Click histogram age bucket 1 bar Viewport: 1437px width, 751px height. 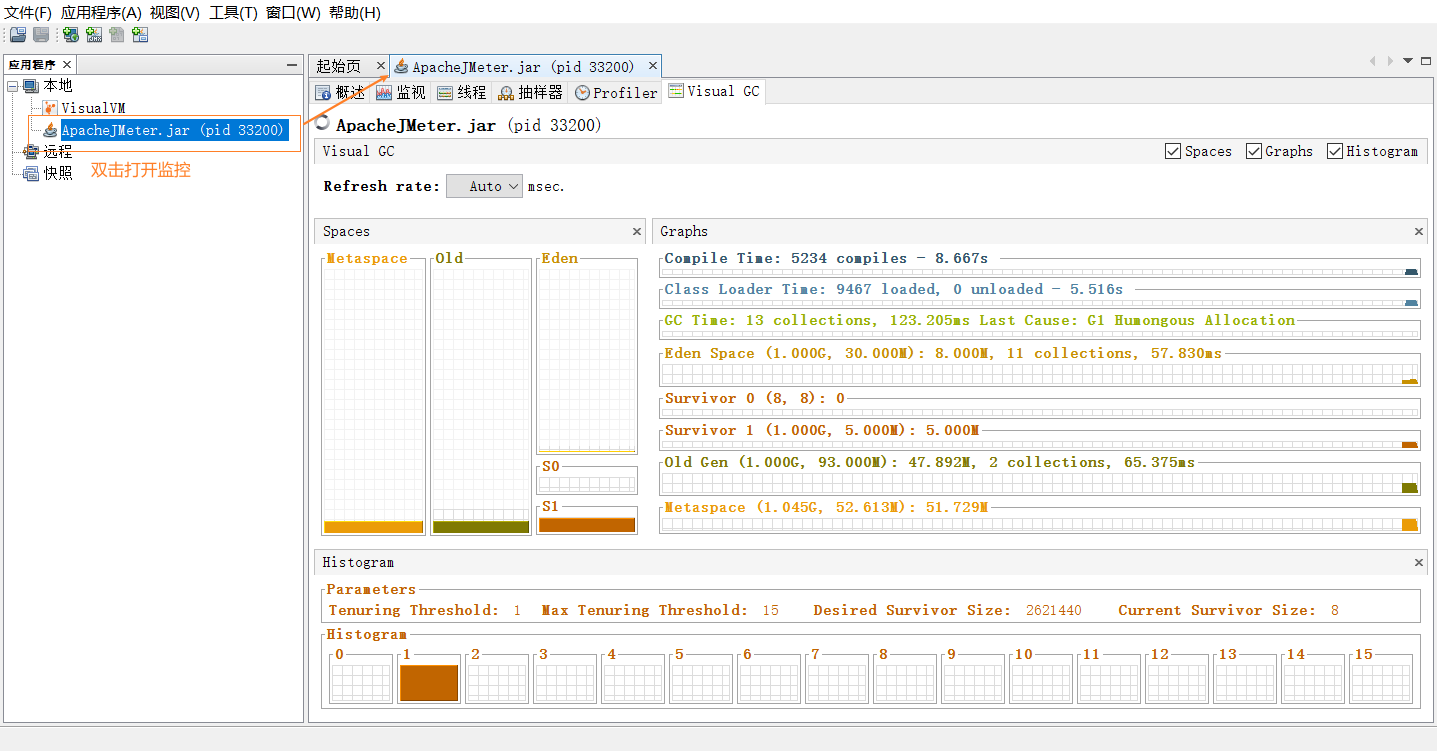click(429, 683)
